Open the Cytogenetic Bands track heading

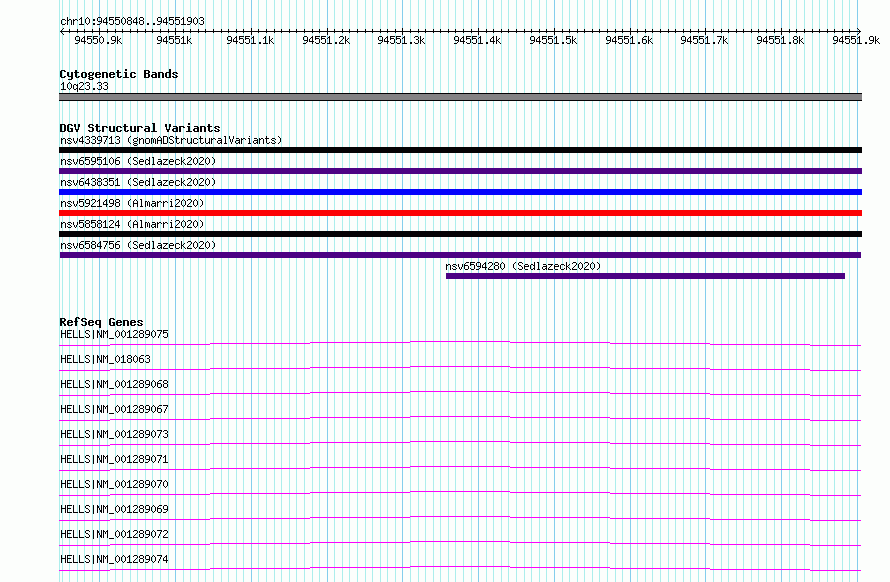tap(119, 74)
